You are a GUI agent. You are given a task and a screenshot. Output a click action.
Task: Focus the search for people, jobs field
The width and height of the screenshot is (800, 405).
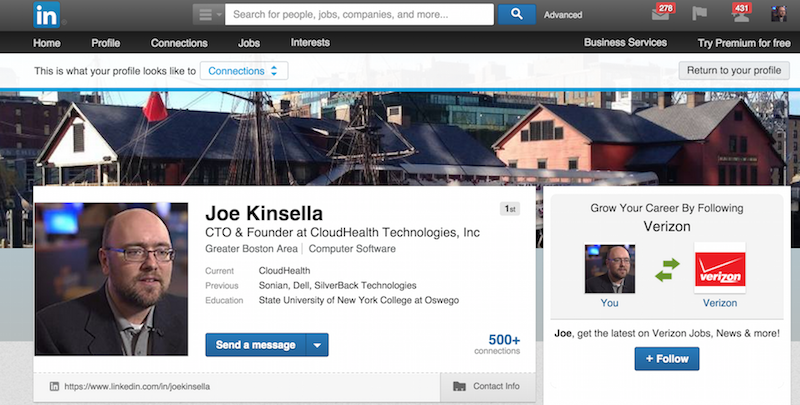tap(359, 15)
